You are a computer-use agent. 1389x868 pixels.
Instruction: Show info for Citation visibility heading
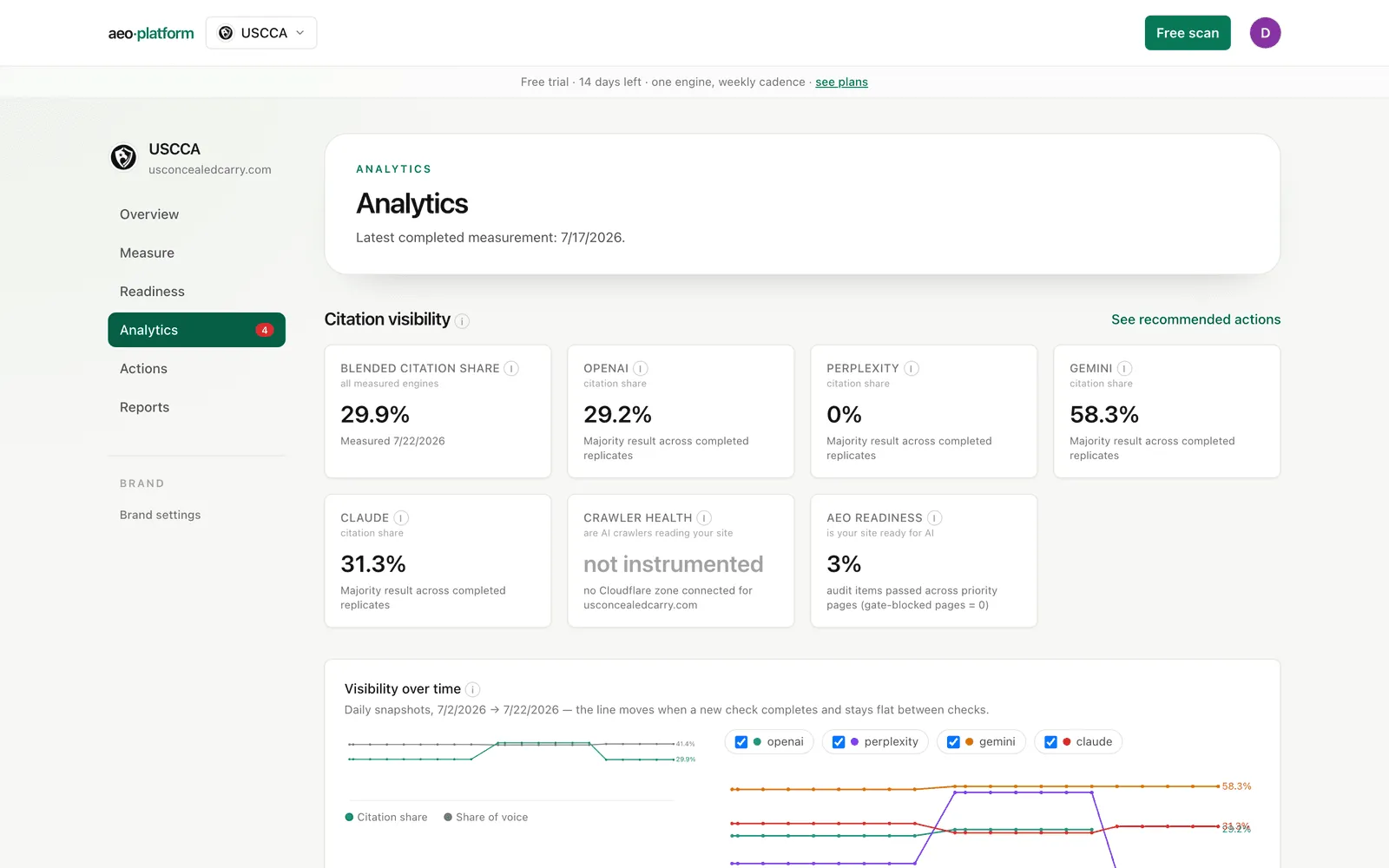pos(463,321)
